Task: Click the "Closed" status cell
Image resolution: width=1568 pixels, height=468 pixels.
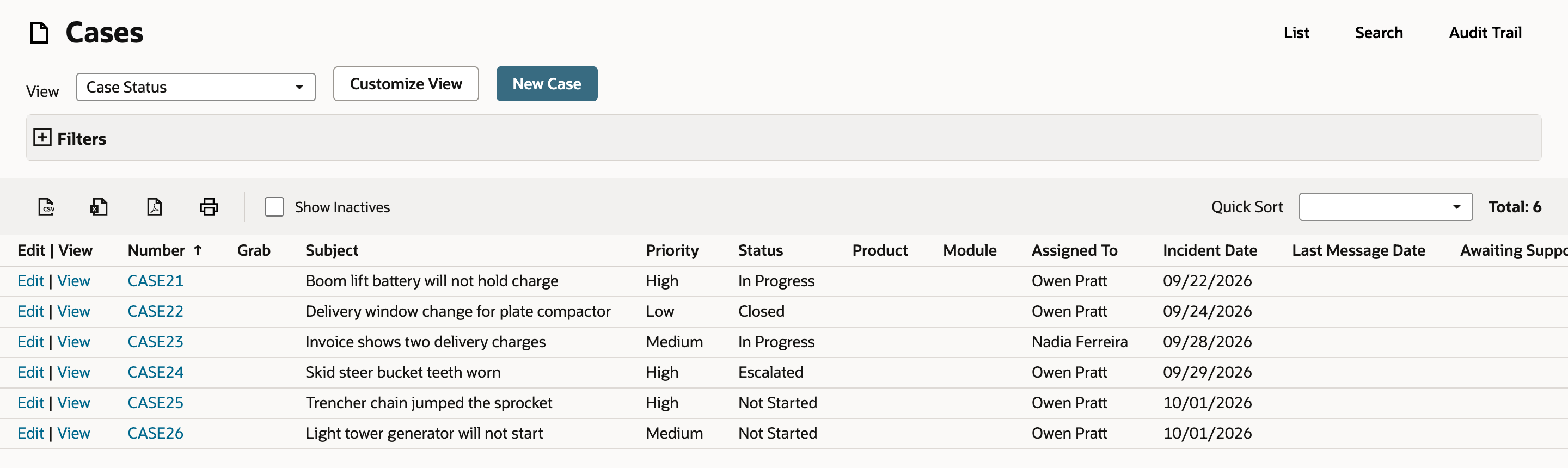Action: 761,311
